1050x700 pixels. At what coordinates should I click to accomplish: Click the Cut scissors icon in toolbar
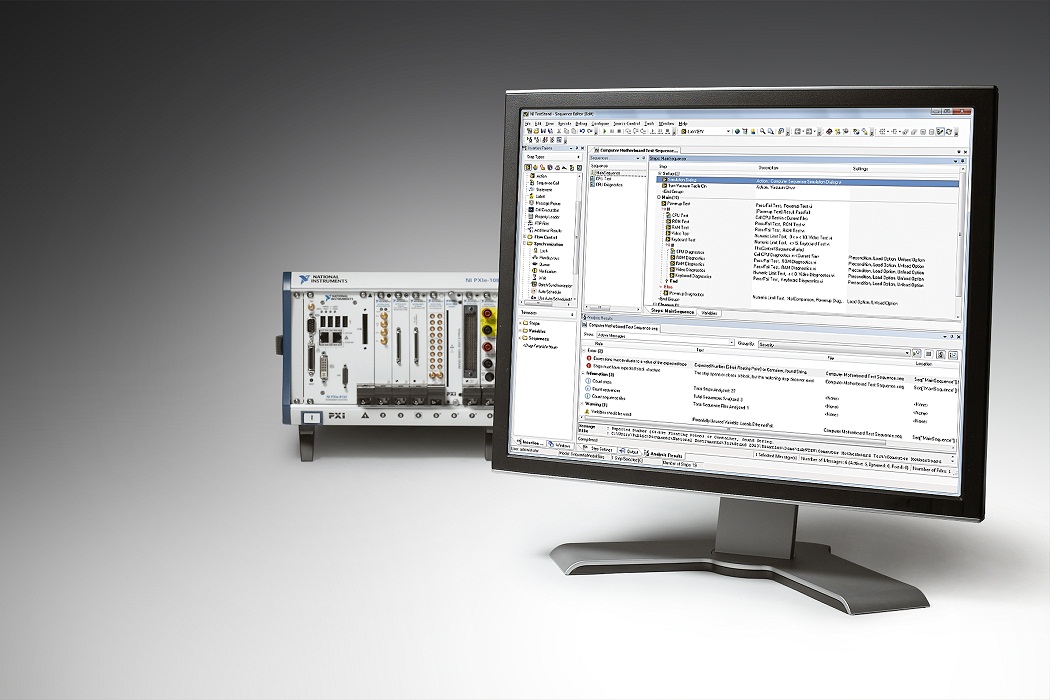click(559, 131)
